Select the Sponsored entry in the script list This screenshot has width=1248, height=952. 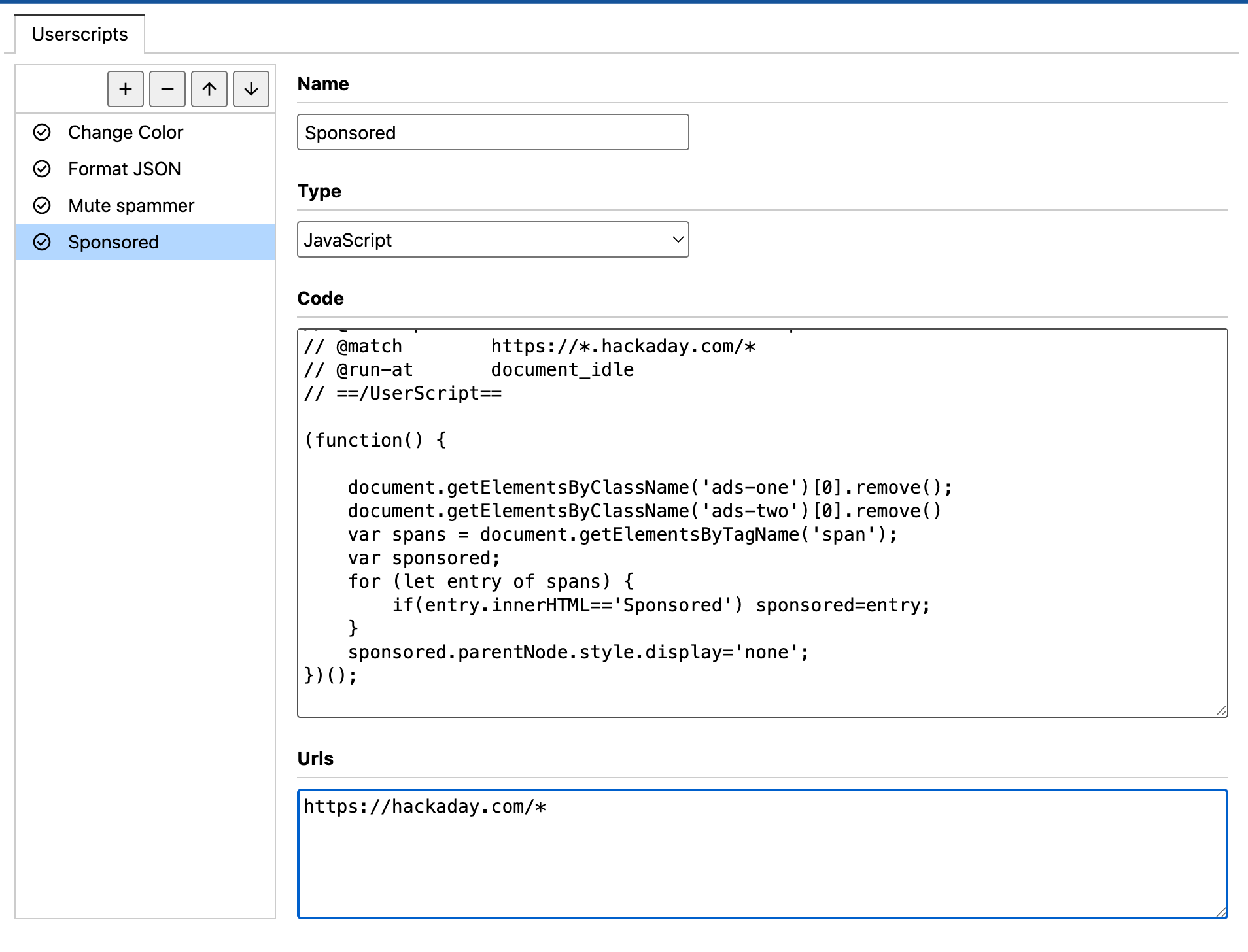[x=113, y=242]
